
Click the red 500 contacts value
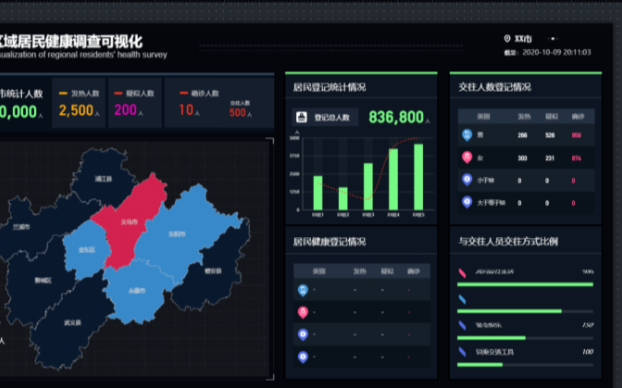(x=238, y=113)
